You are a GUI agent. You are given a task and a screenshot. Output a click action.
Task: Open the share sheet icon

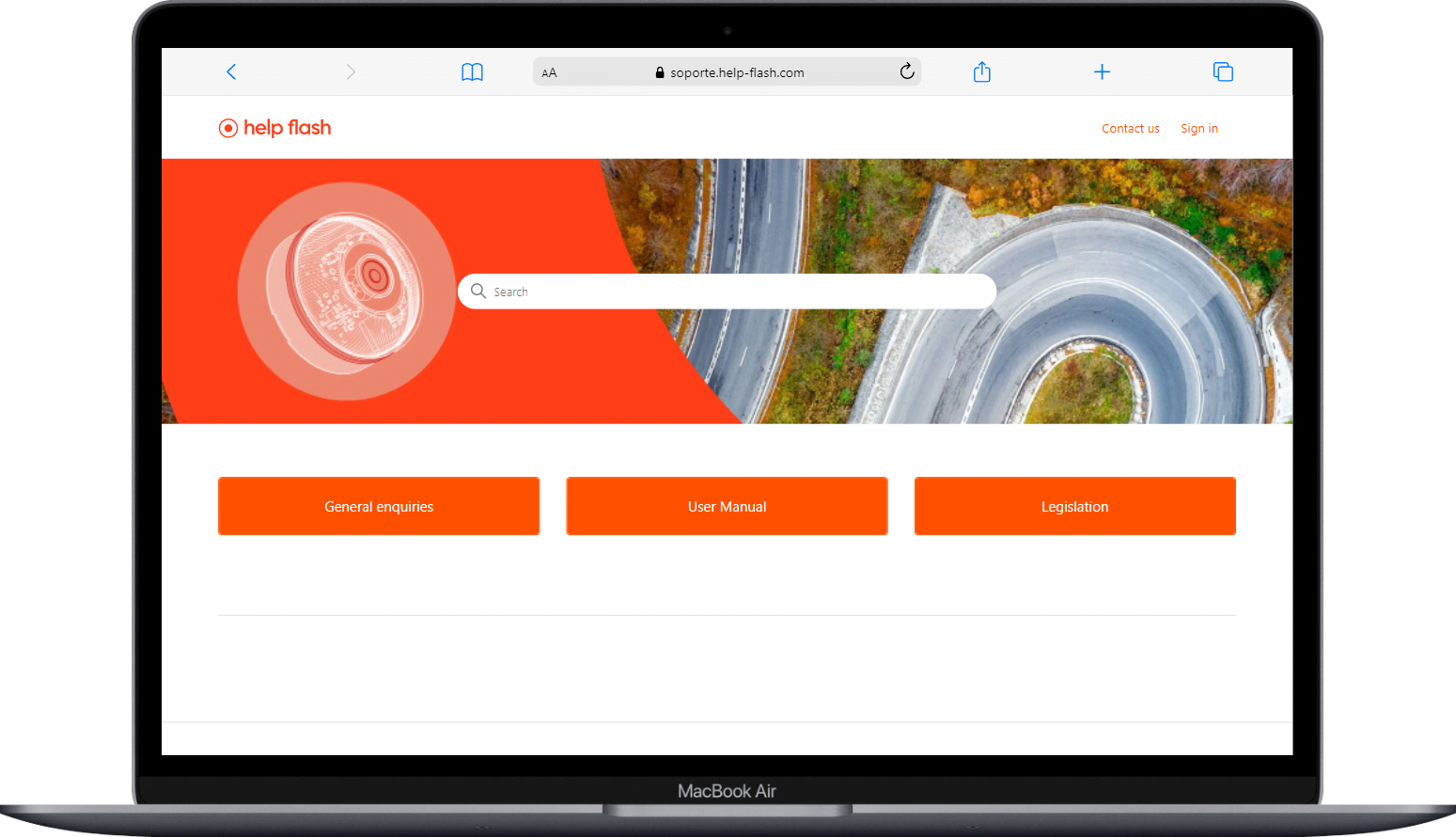982,71
